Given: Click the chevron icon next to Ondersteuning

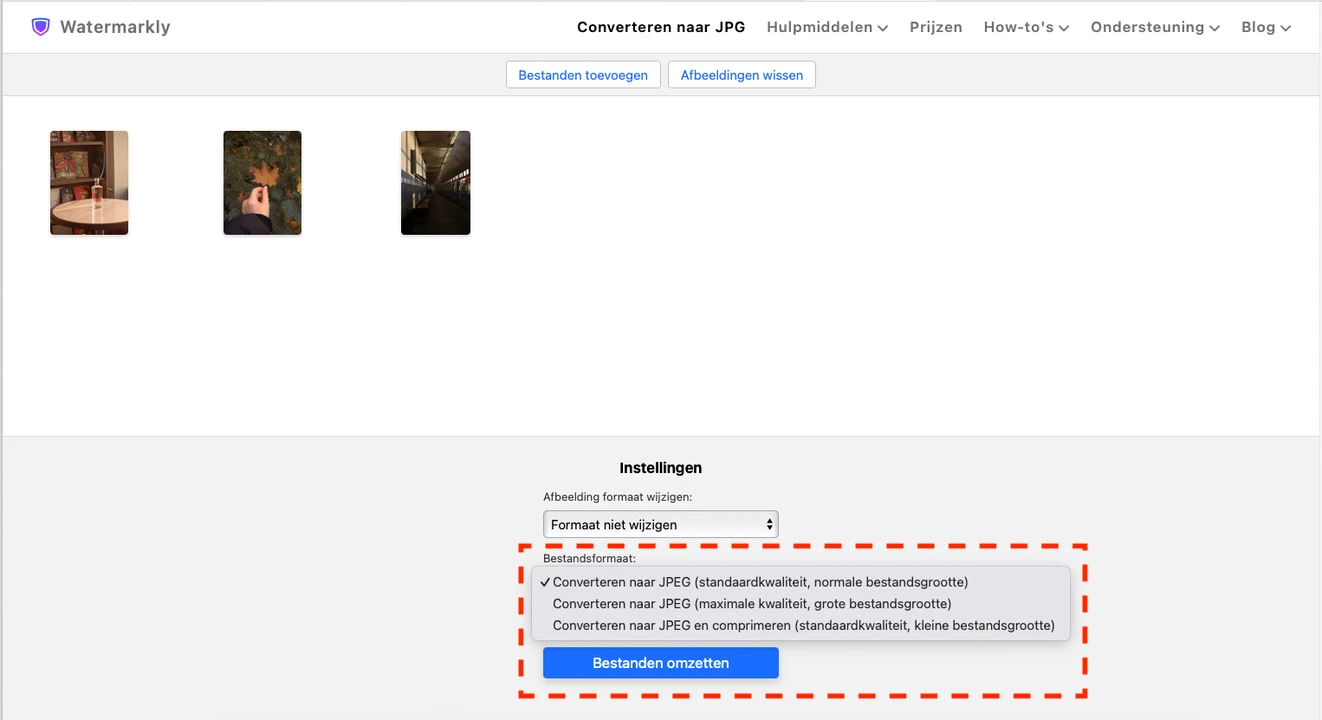Looking at the screenshot, I should (x=1214, y=28).
